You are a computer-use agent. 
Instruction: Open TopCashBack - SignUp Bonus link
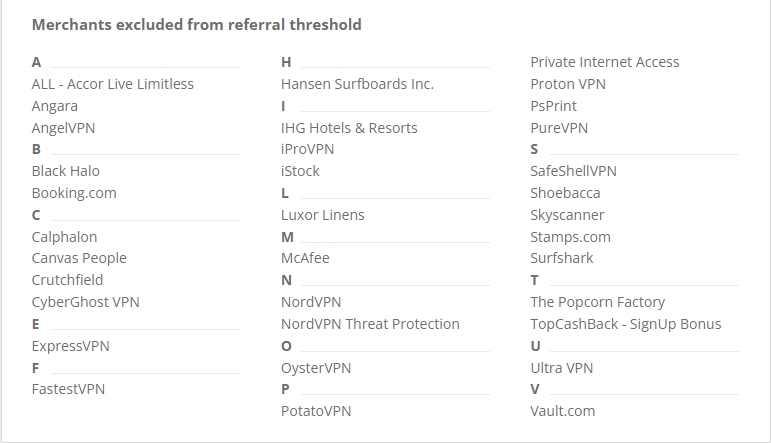click(x=625, y=324)
